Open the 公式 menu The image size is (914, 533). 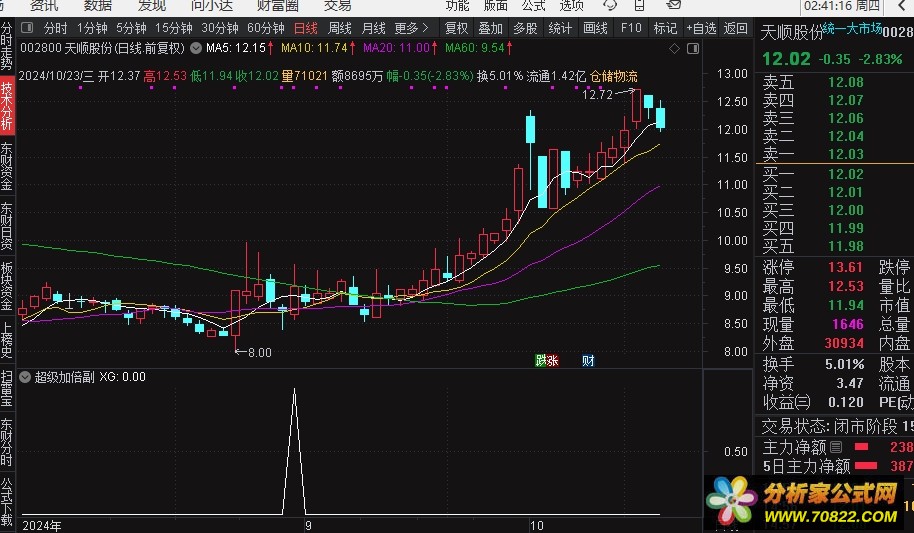(x=533, y=5)
